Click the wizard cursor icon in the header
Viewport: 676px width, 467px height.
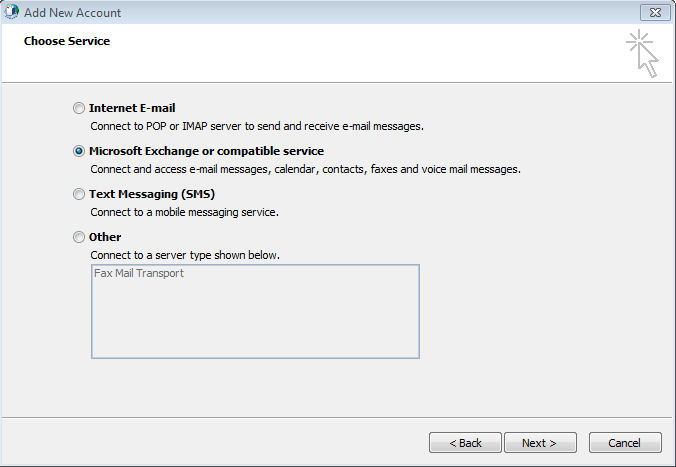(642, 53)
